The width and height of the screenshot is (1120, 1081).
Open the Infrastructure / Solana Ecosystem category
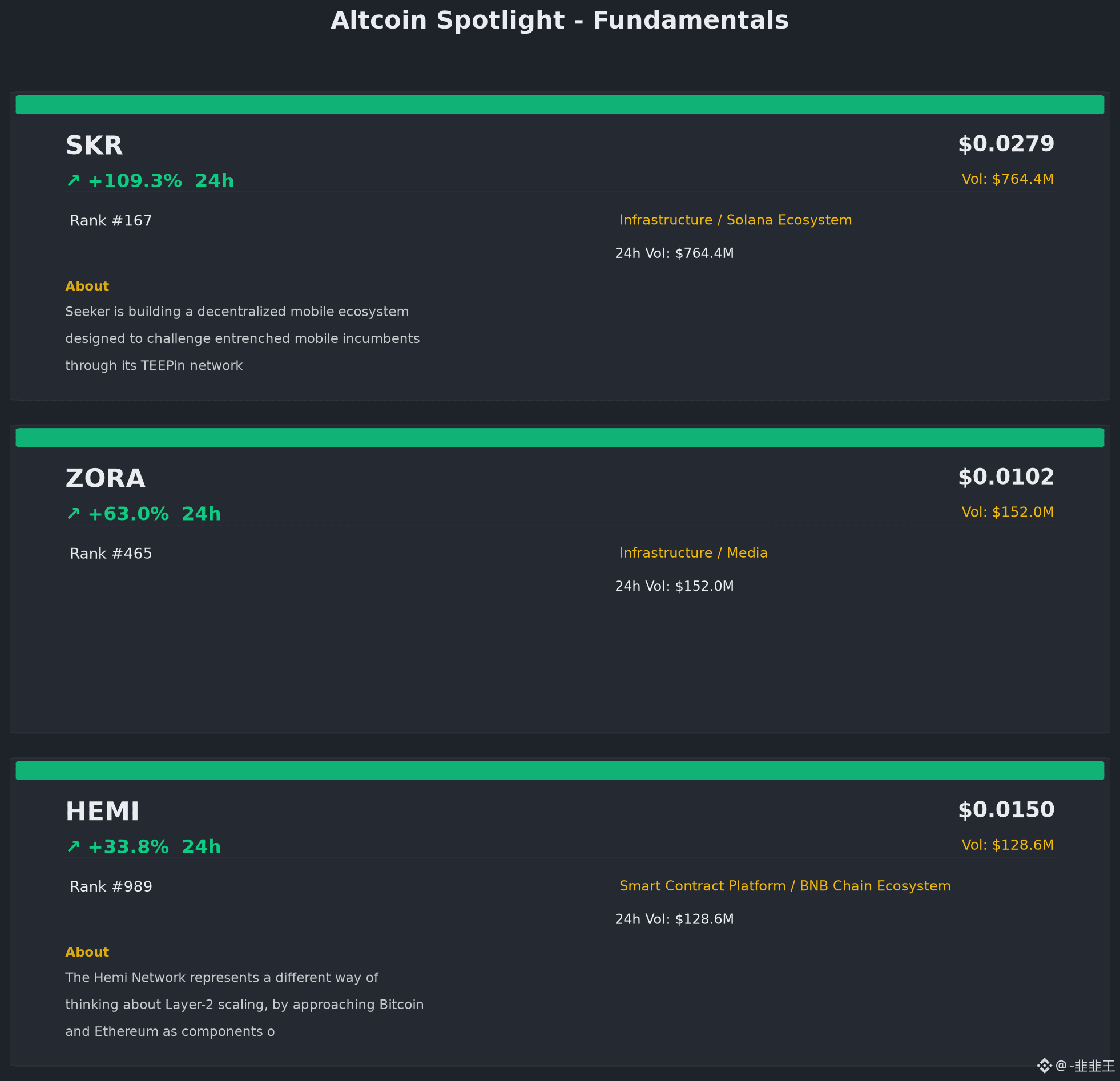pyautogui.click(x=735, y=220)
